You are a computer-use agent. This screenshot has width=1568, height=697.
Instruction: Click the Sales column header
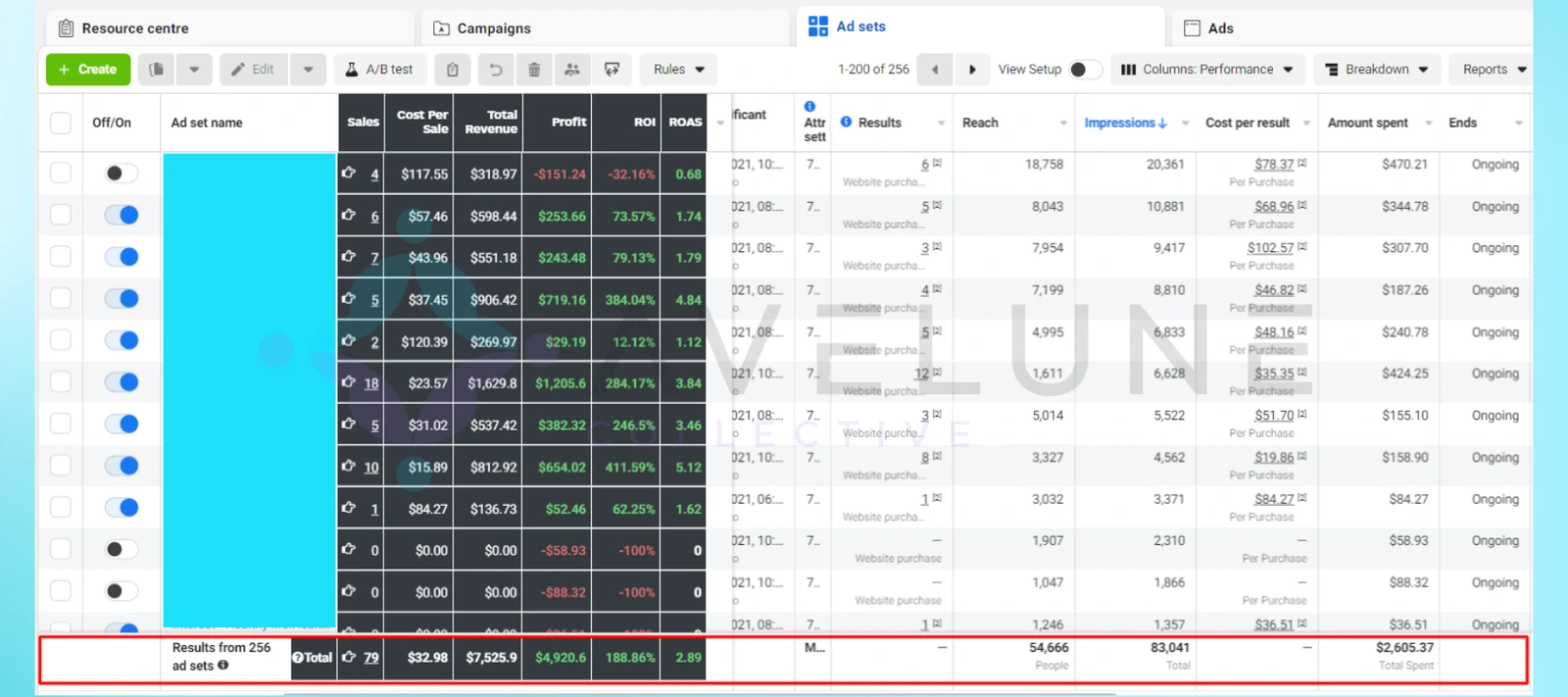[x=363, y=123]
